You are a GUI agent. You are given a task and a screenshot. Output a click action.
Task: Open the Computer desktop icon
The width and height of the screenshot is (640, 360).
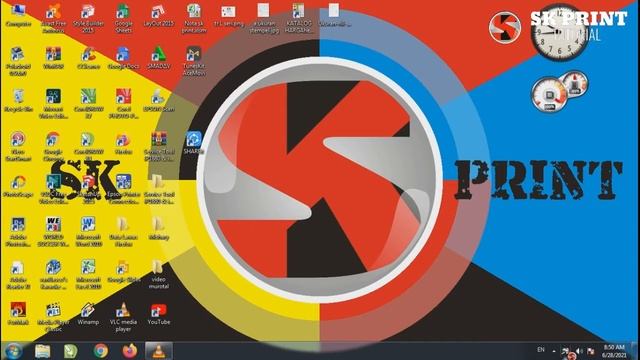point(18,16)
